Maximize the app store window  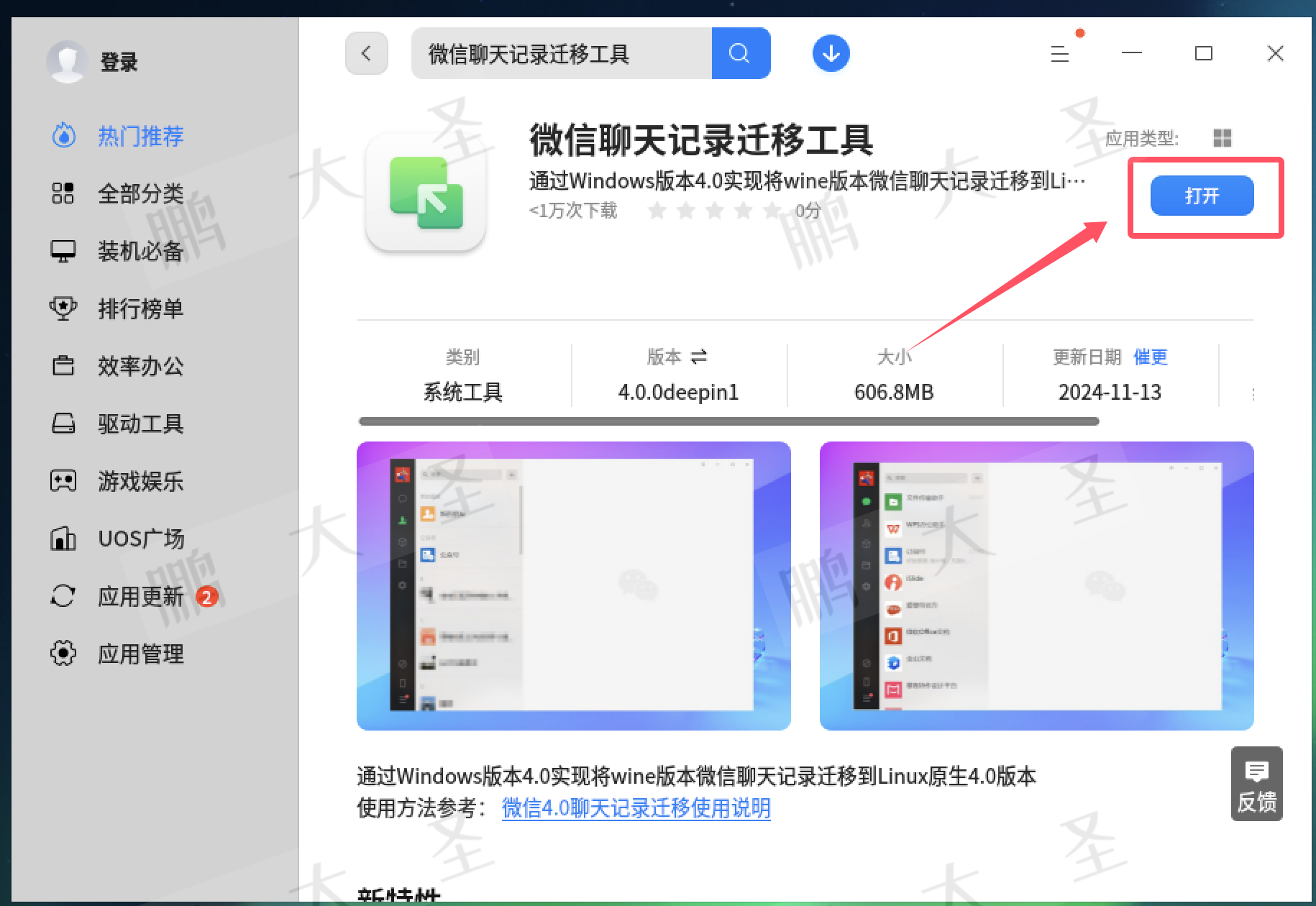point(1203,53)
